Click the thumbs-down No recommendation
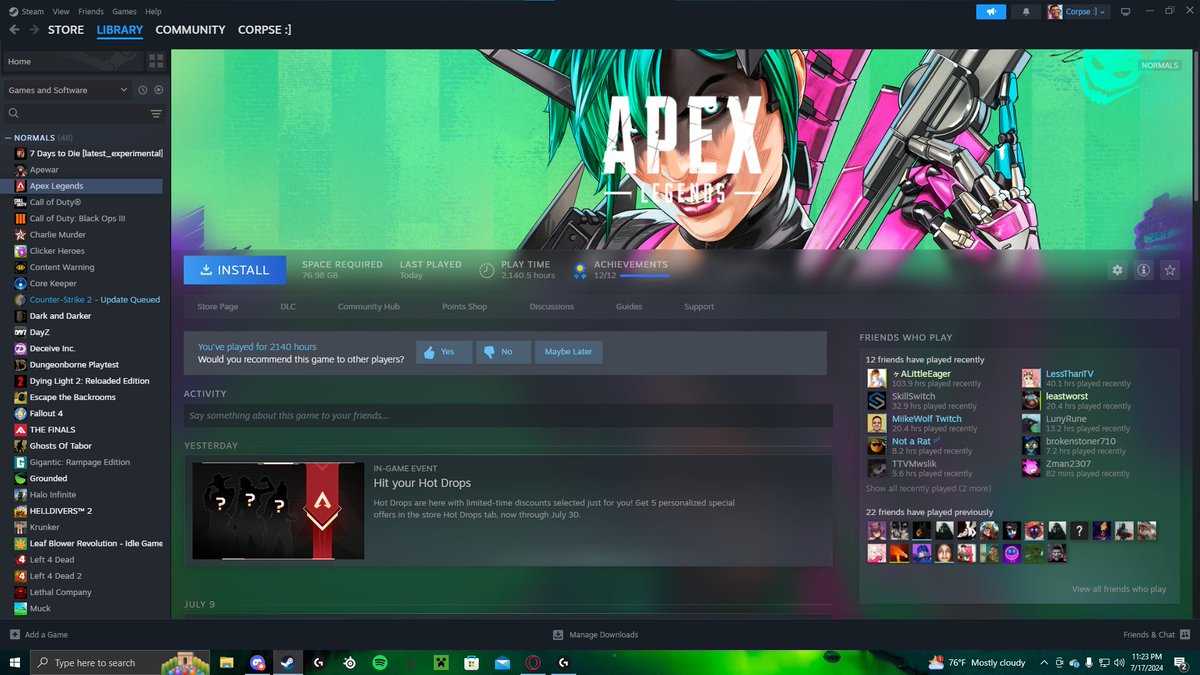The width and height of the screenshot is (1200, 675). tap(502, 352)
